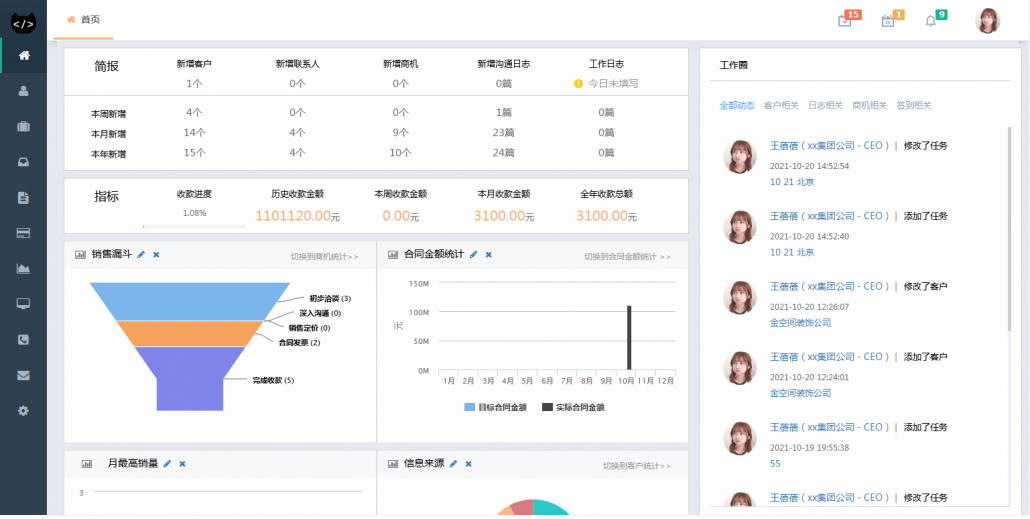The width and height of the screenshot is (1030, 519).
Task: Open the customers person icon in sidebar
Action: click(x=23, y=90)
